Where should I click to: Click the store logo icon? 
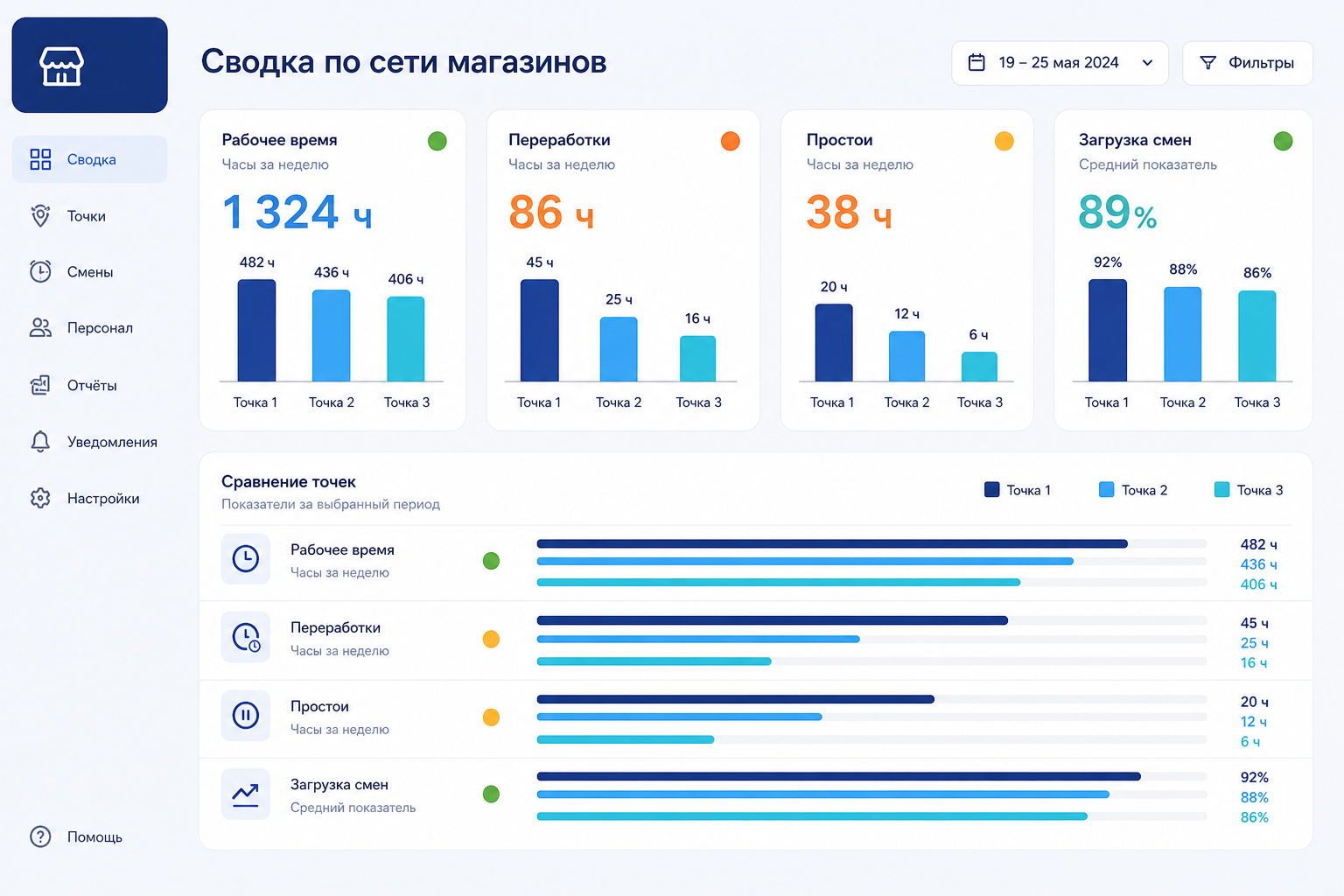click(61, 66)
